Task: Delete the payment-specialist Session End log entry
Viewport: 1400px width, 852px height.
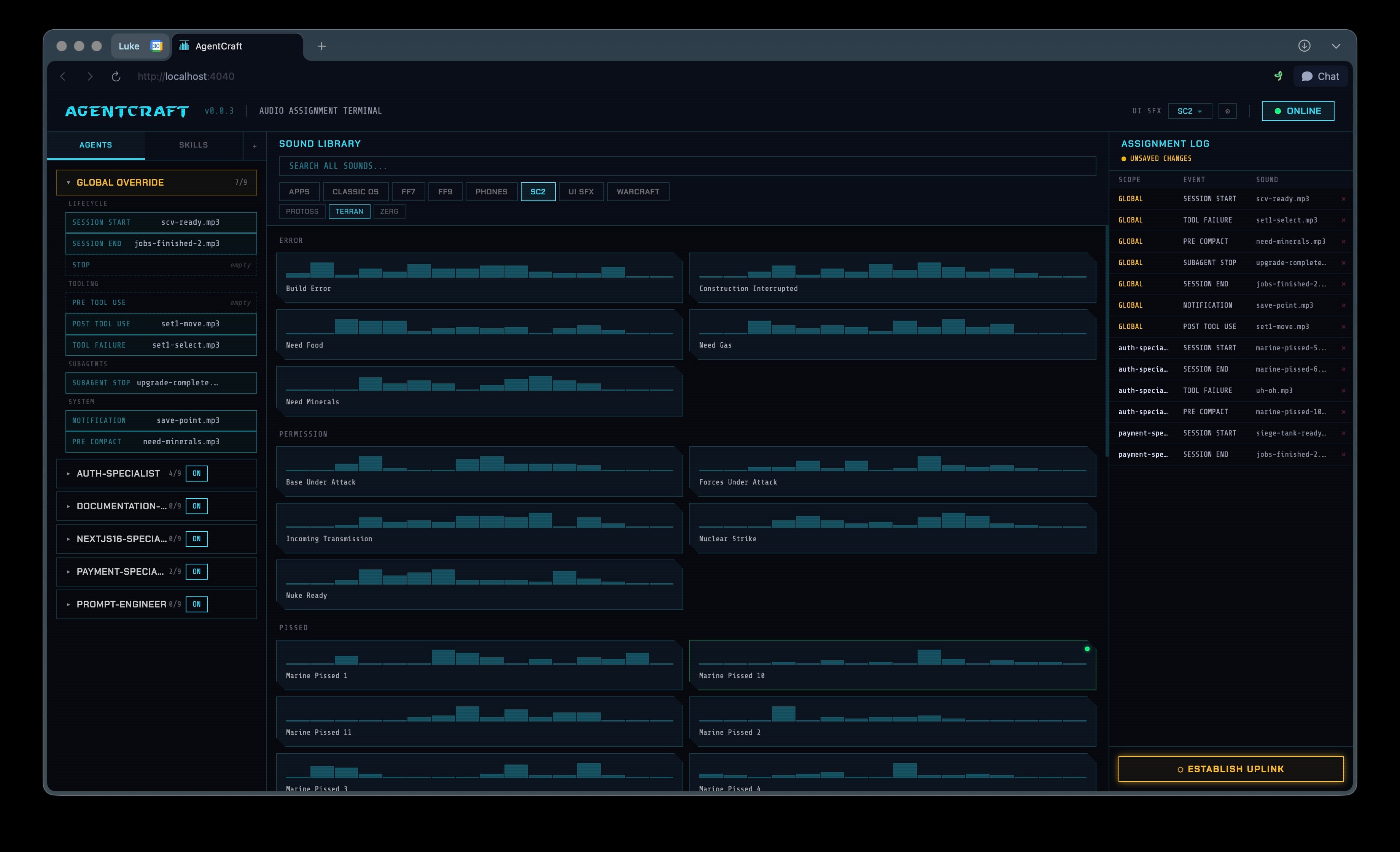Action: [x=1344, y=455]
